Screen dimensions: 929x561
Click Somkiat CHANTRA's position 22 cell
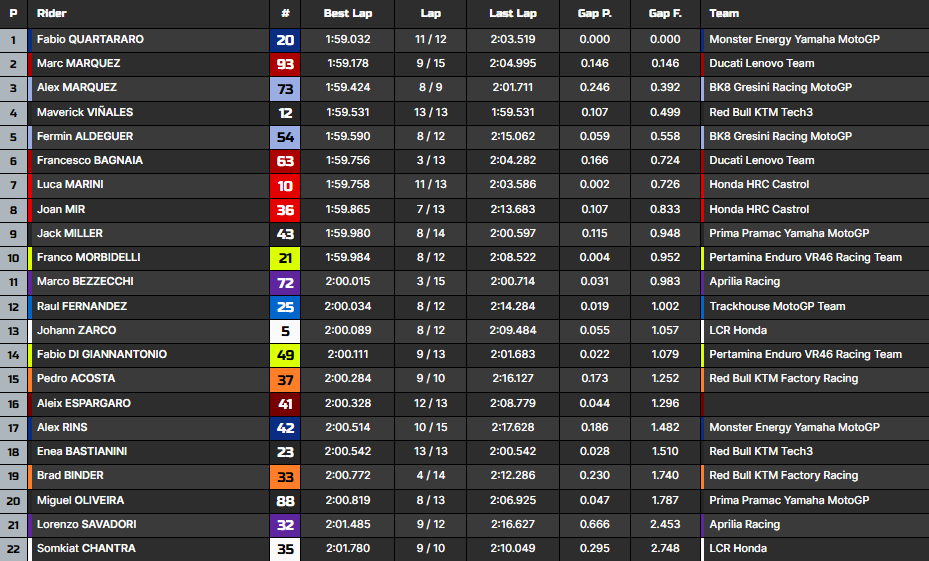coord(13,549)
